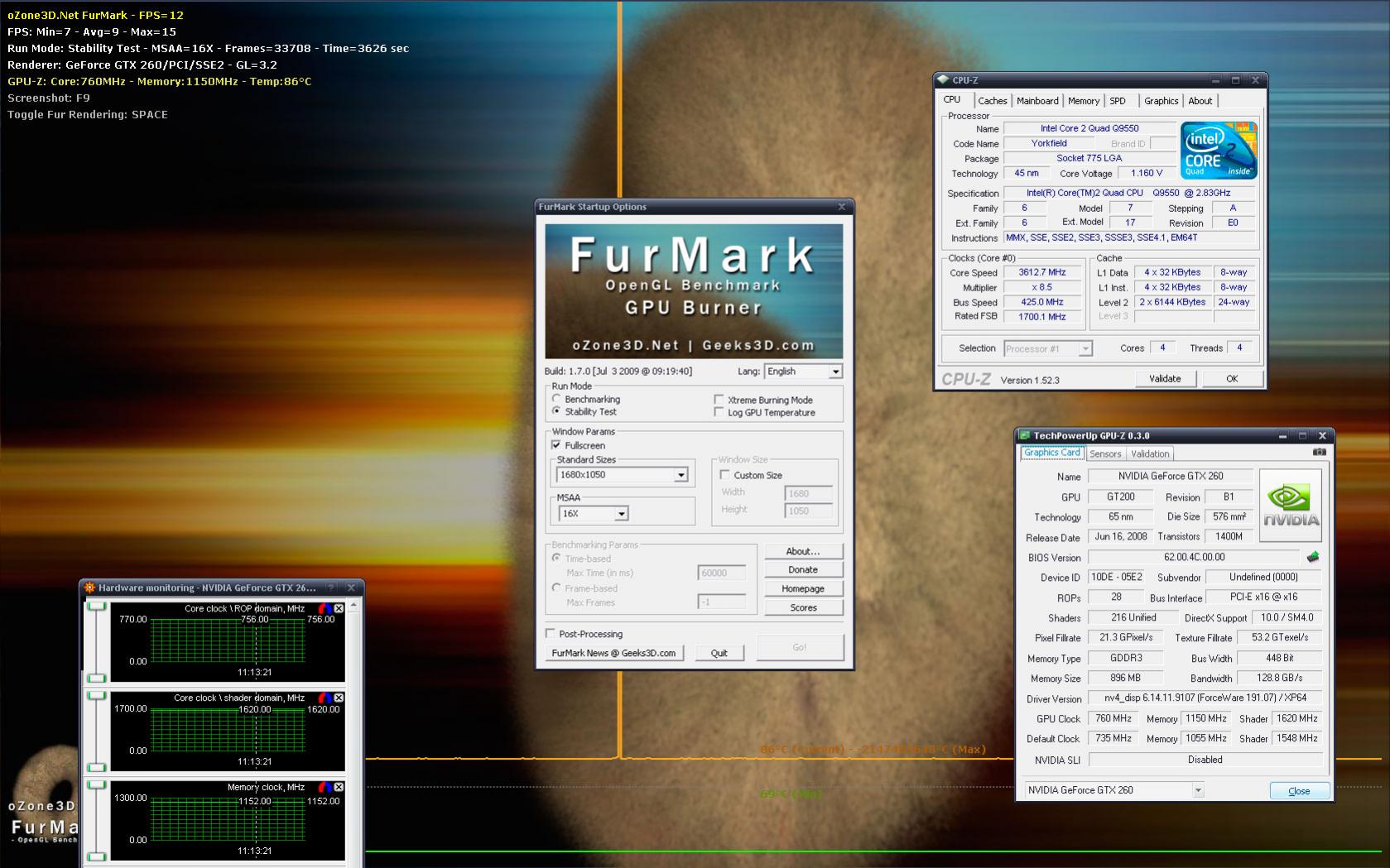
Task: Select the Time-based benchmarking option
Action: click(556, 559)
